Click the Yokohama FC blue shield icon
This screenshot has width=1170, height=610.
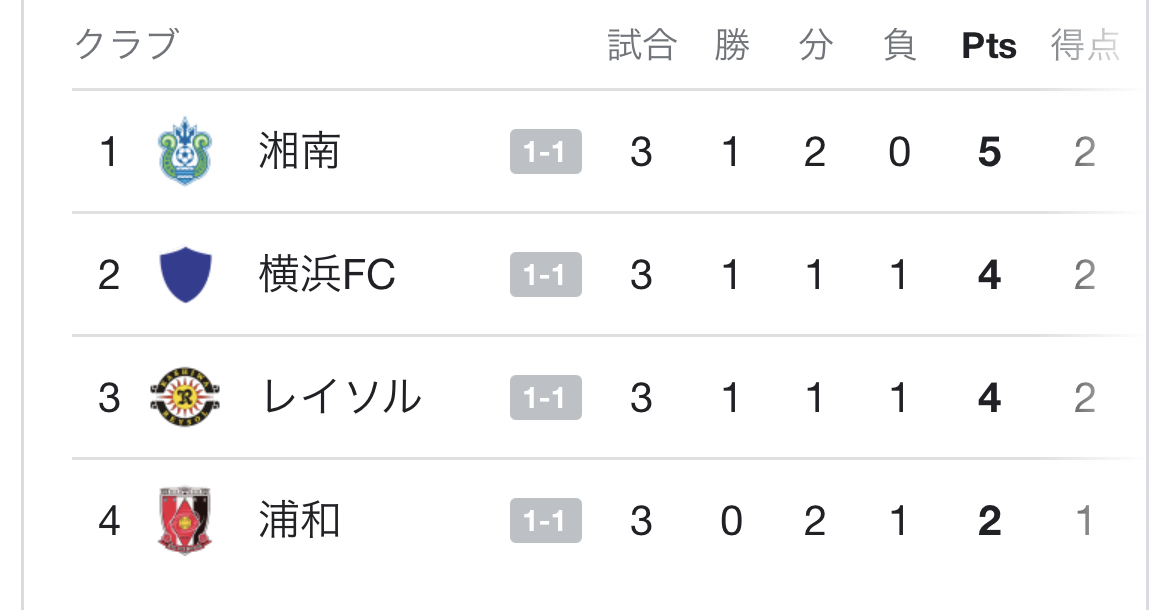[x=186, y=274]
